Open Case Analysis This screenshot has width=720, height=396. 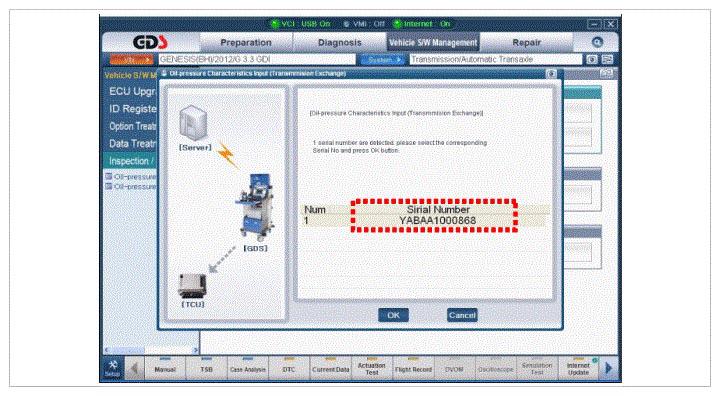tap(248, 368)
